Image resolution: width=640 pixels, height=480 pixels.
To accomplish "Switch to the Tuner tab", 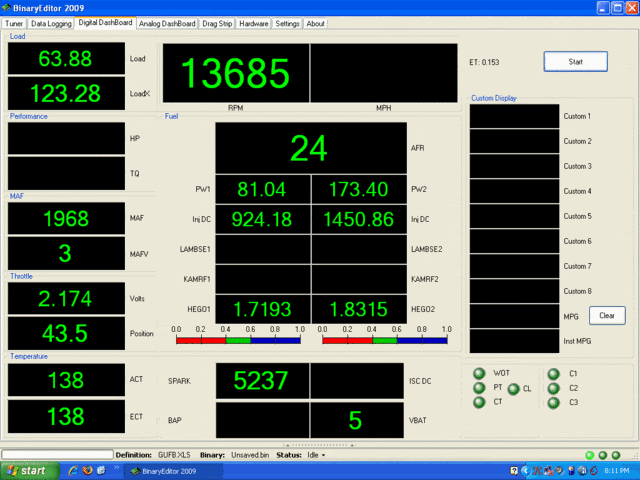I will [14, 24].
